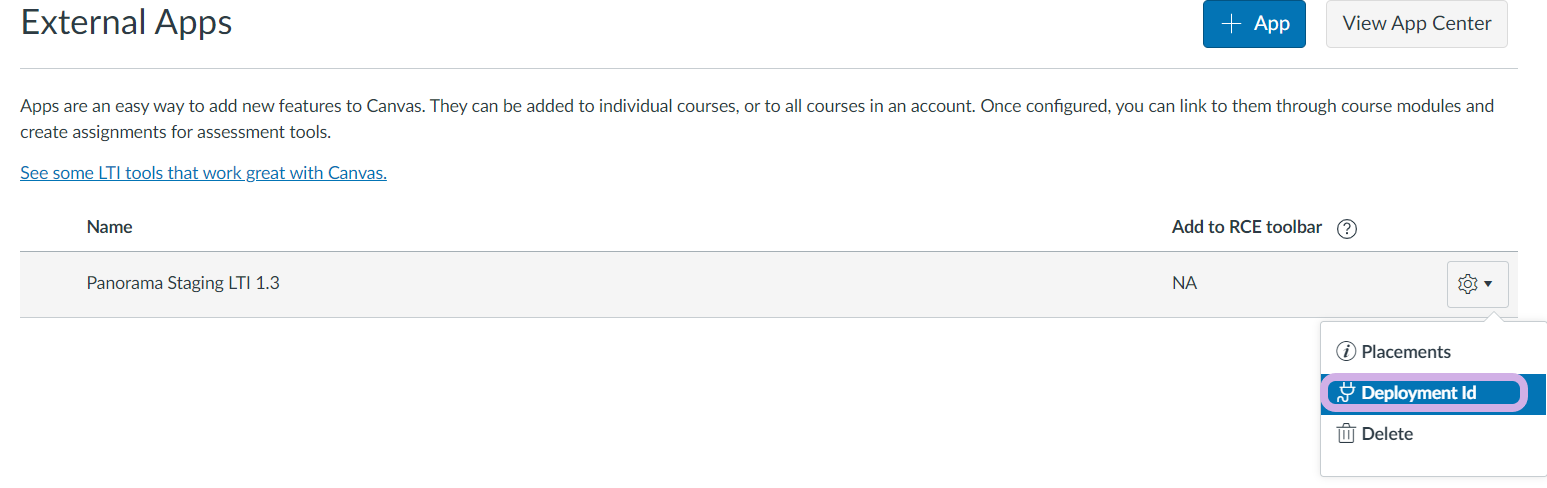
Task: Click the Add to RCE toolbar header
Action: [x=1247, y=227]
